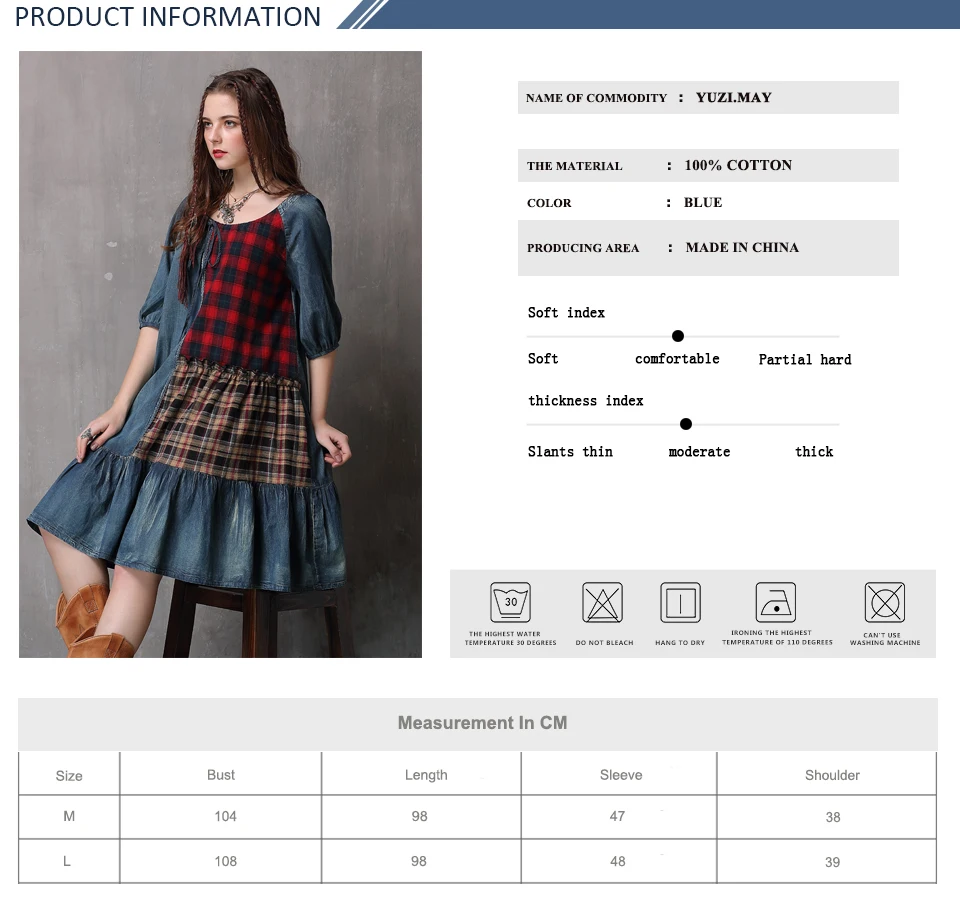Click THE HIGHEST WATER TEMPERATURE 30 DEGREES caption
This screenshot has width=960, height=918.
[x=510, y=639]
